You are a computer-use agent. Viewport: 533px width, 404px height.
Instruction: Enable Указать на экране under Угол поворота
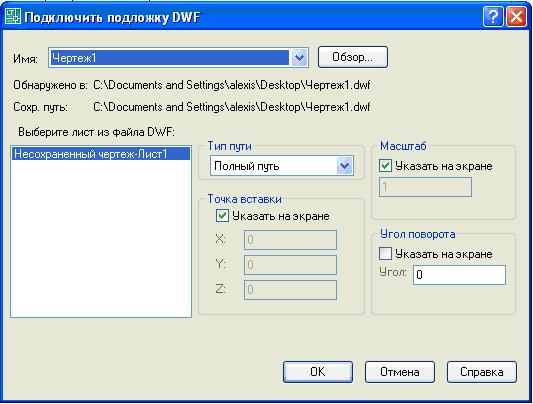(385, 254)
